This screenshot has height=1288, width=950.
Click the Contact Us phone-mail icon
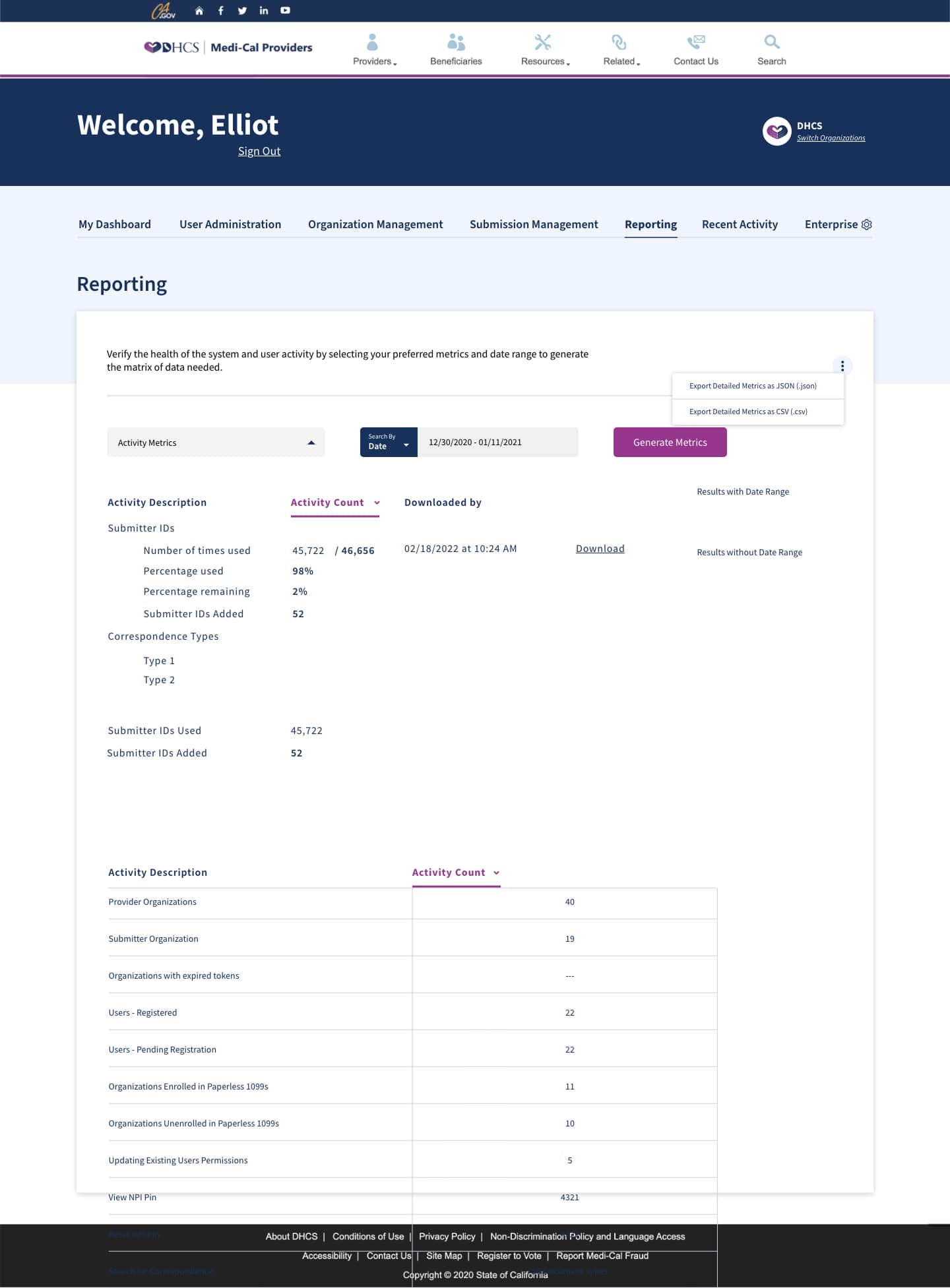696,42
